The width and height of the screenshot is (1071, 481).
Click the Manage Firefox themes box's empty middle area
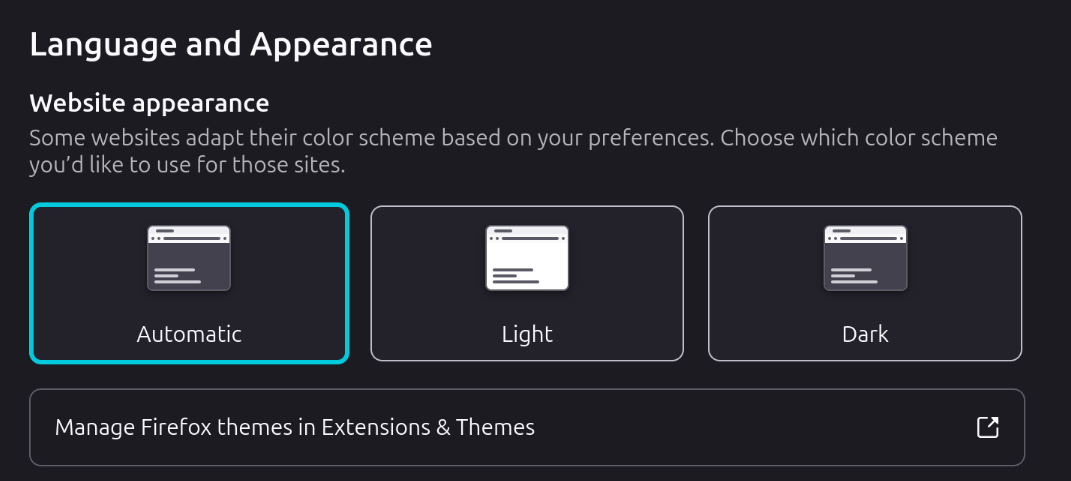click(750, 428)
